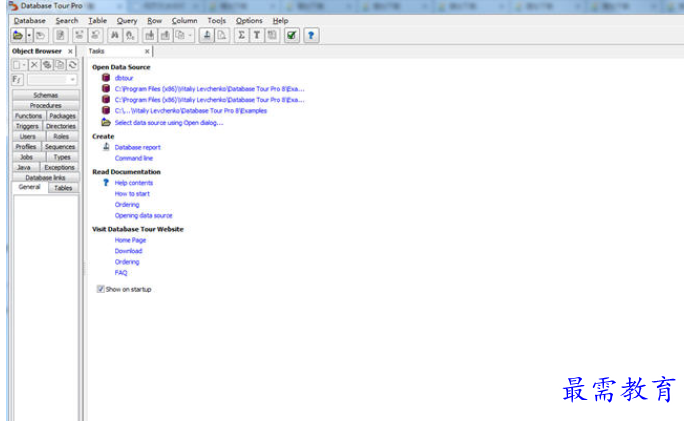Viewport: 684px width, 421px height.
Task: Click the copy documents toolbar icon
Action: point(180,35)
